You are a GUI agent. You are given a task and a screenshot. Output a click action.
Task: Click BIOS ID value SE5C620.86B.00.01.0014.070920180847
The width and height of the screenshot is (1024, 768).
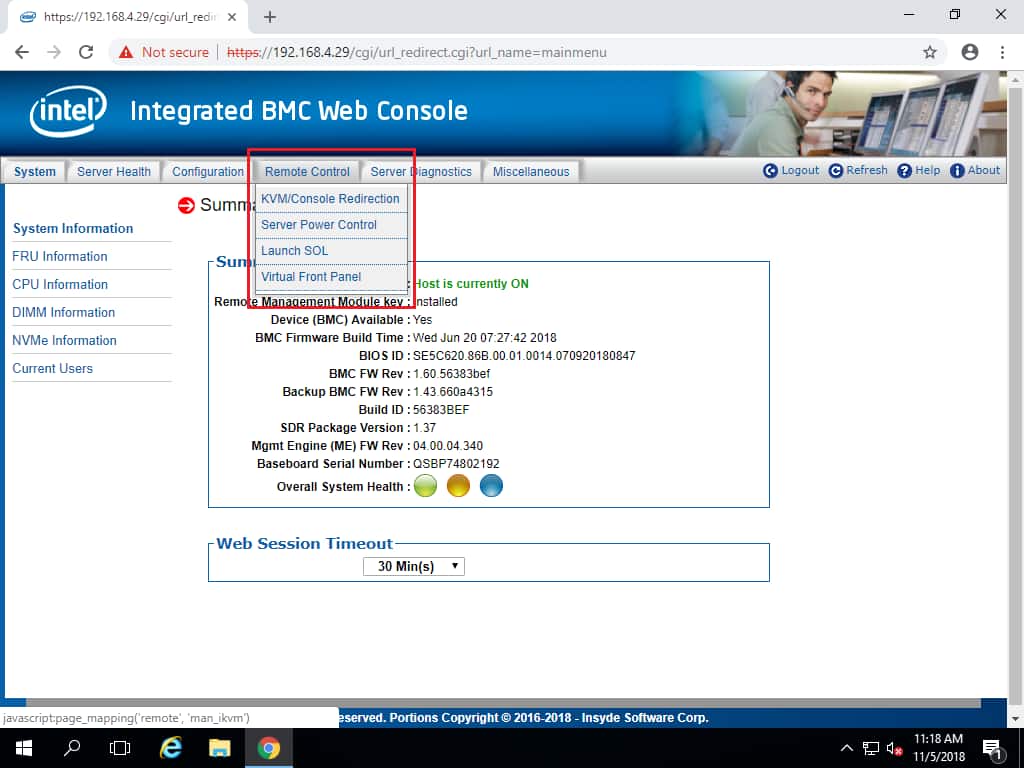coord(524,356)
